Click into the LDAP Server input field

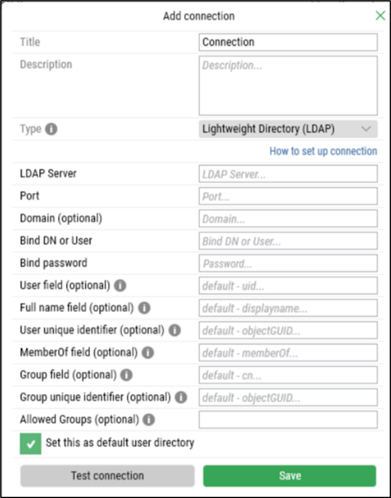(288, 174)
